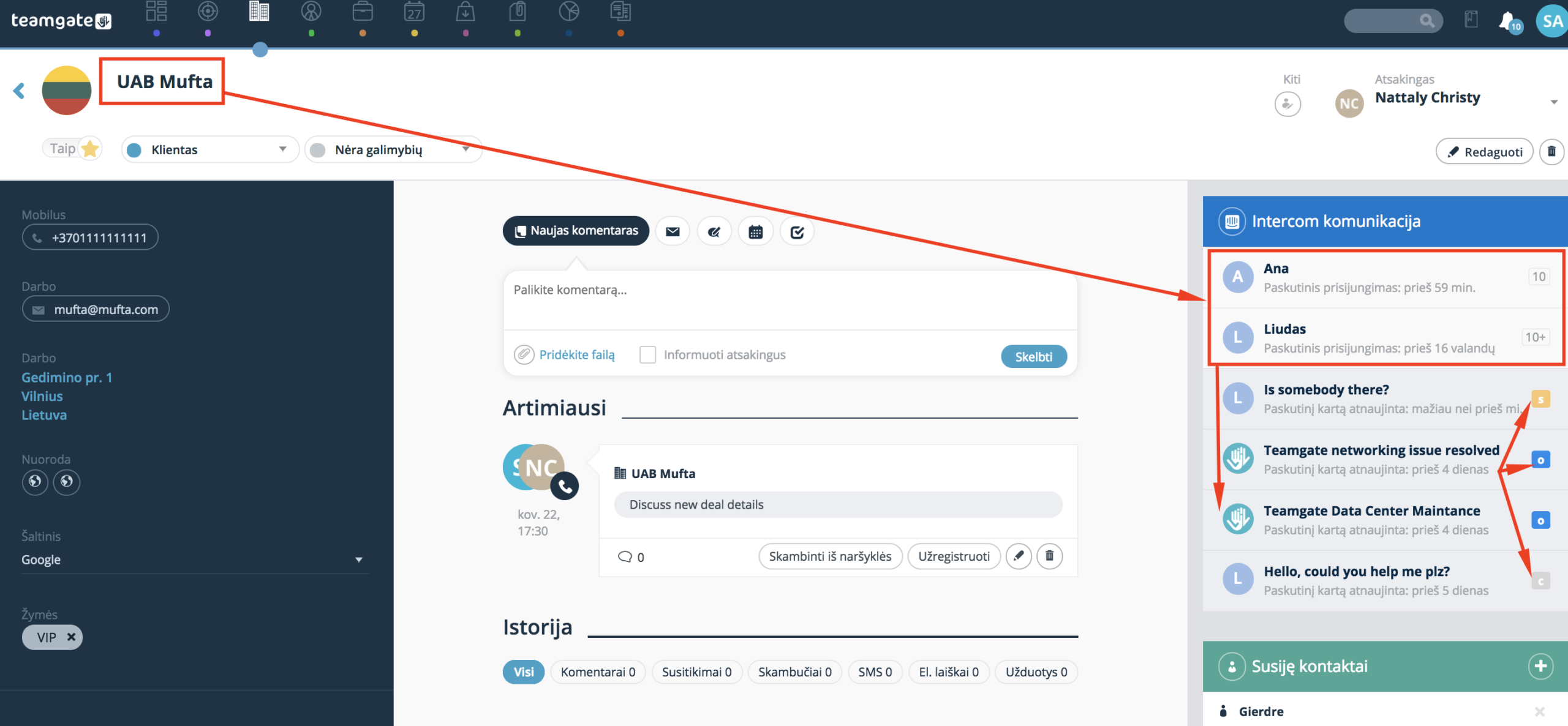
Task: Expand the Šaltinis Google dropdown
Action: point(194,559)
